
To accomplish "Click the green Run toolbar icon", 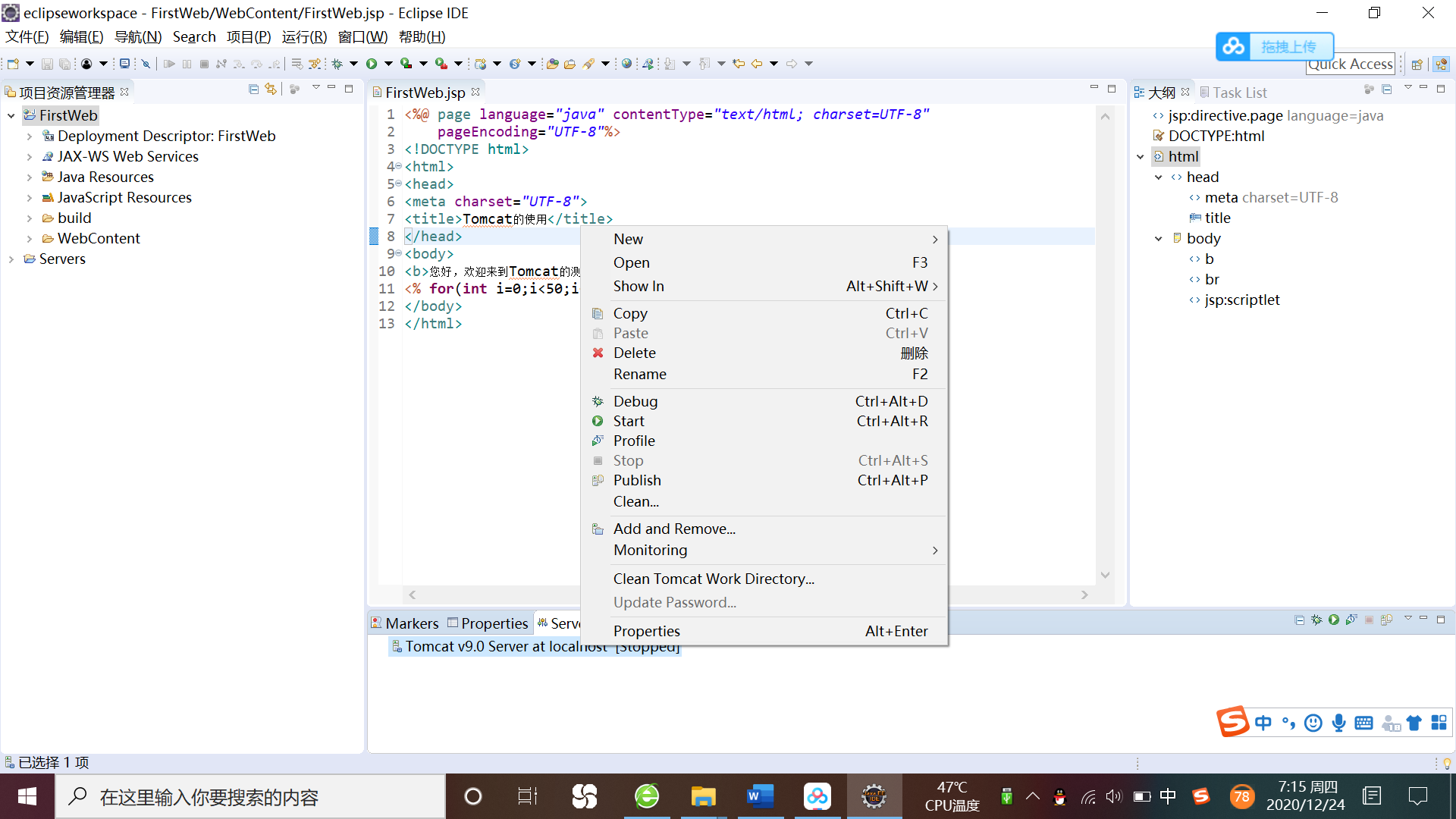I will click(x=372, y=64).
